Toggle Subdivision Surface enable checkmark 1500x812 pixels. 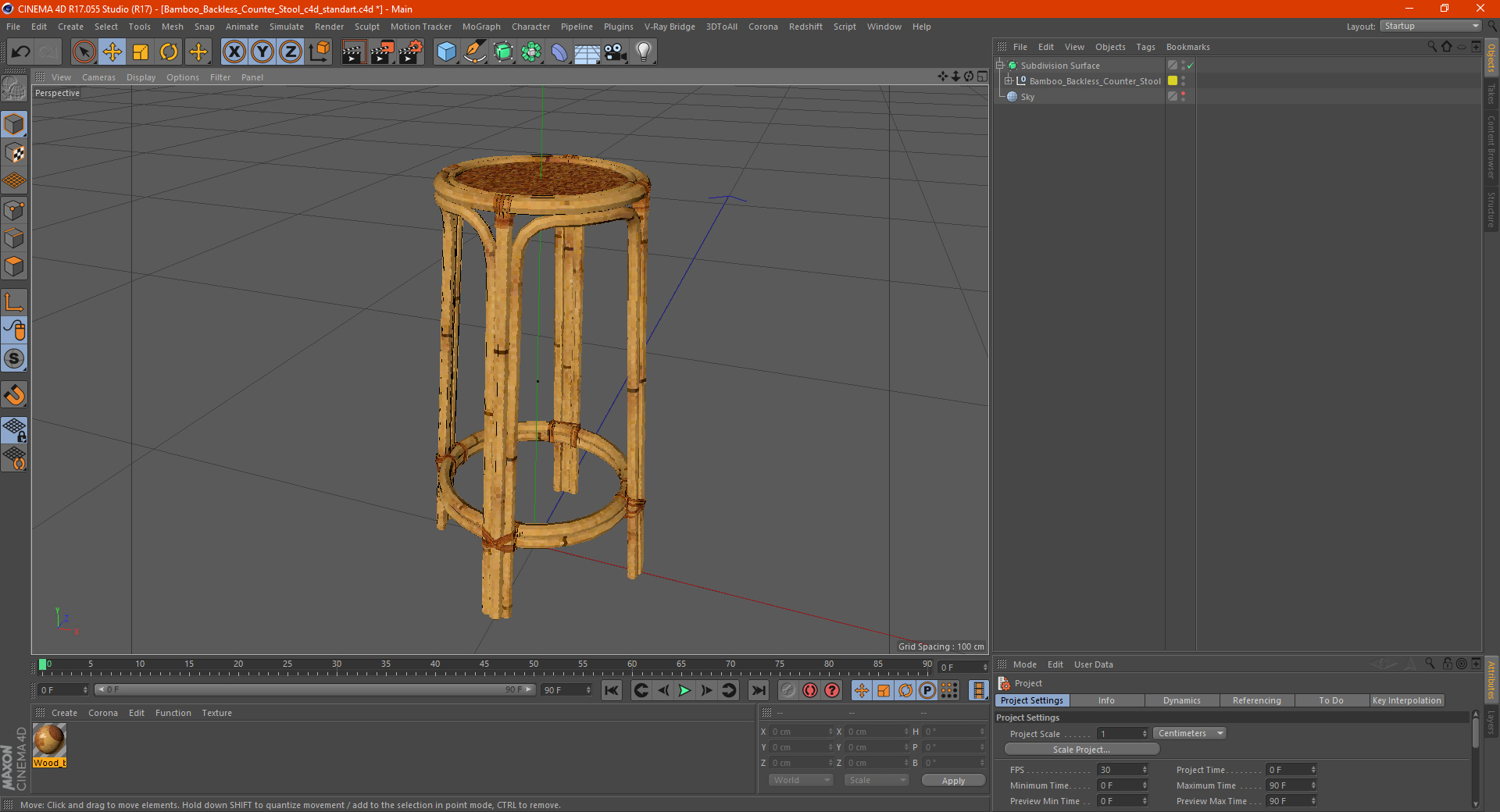point(1191,66)
